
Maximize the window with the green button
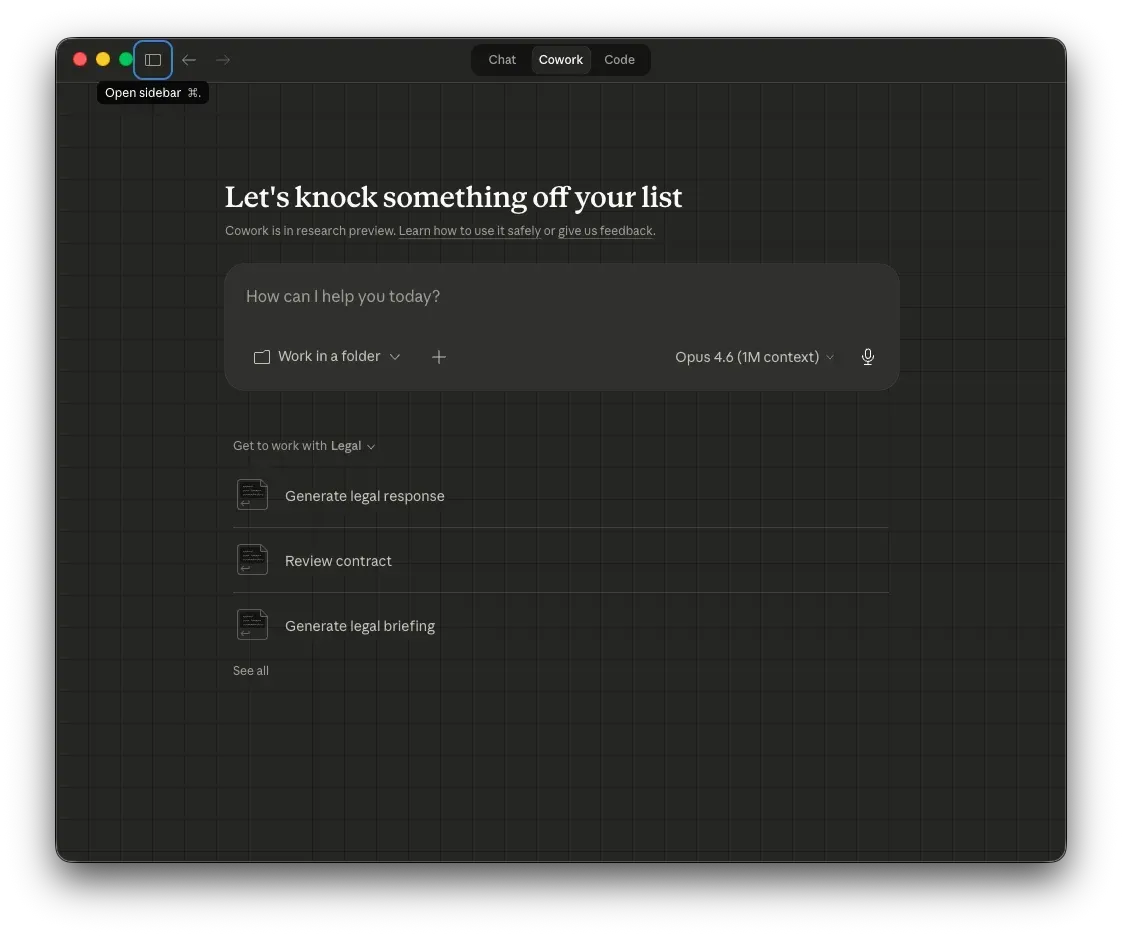pyautogui.click(x=126, y=59)
